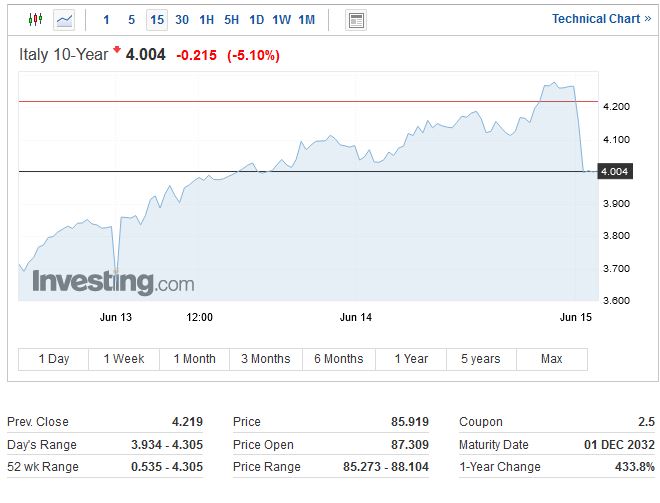Set interval to 1D
The height and width of the screenshot is (503, 660).
(257, 19)
